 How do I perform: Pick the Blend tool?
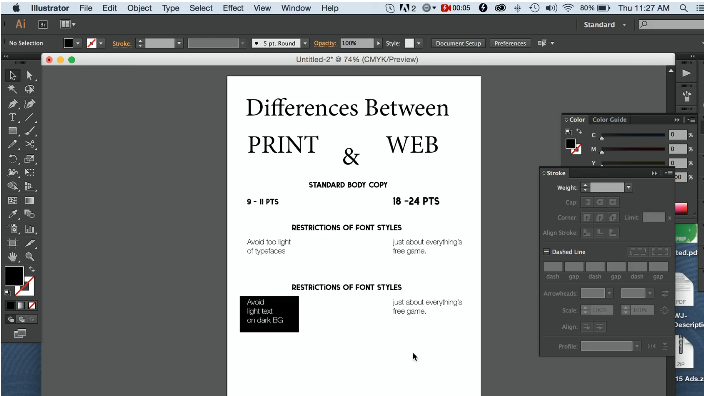pyautogui.click(x=30, y=214)
